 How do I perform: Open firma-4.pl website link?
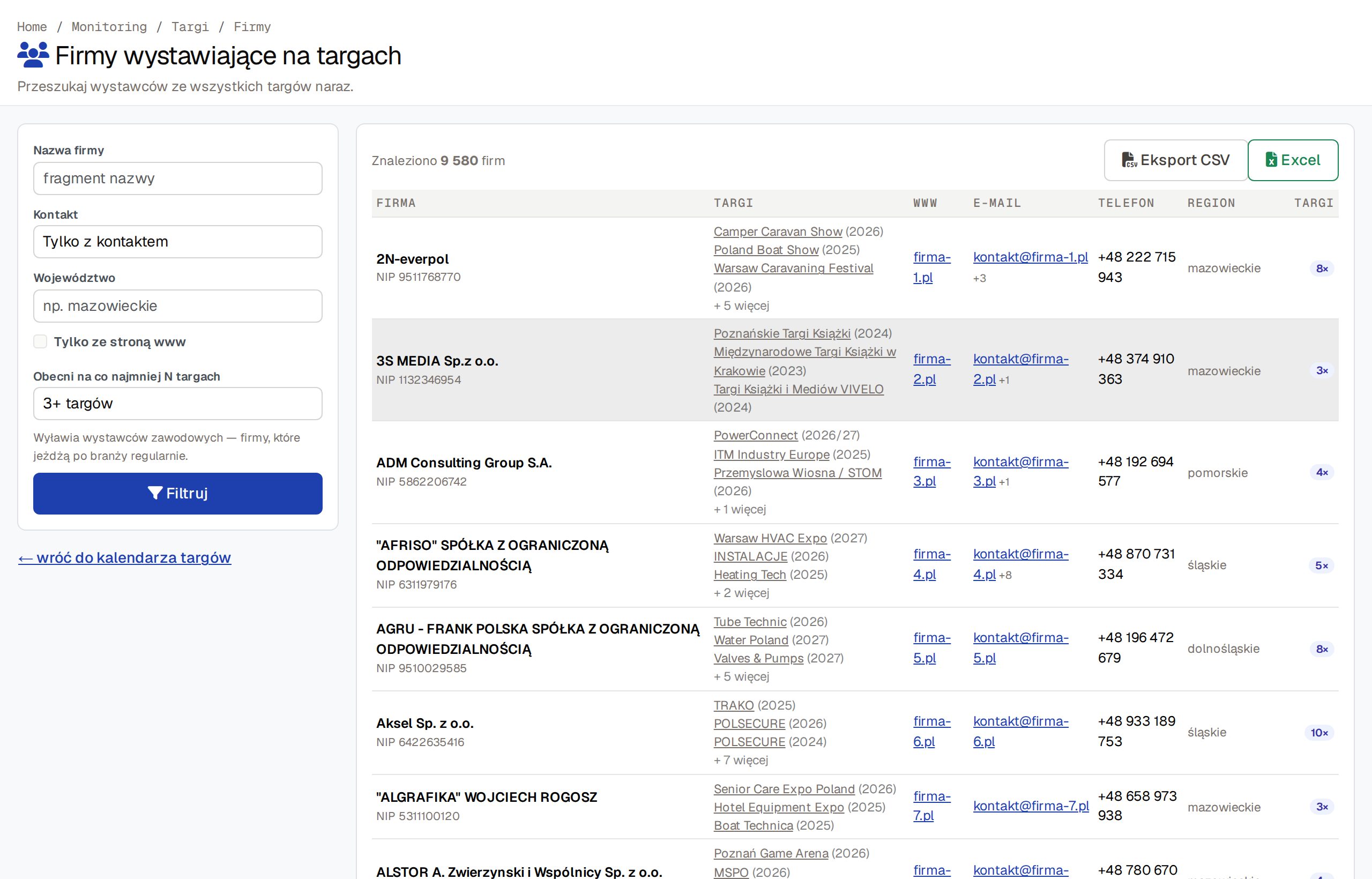click(931, 564)
